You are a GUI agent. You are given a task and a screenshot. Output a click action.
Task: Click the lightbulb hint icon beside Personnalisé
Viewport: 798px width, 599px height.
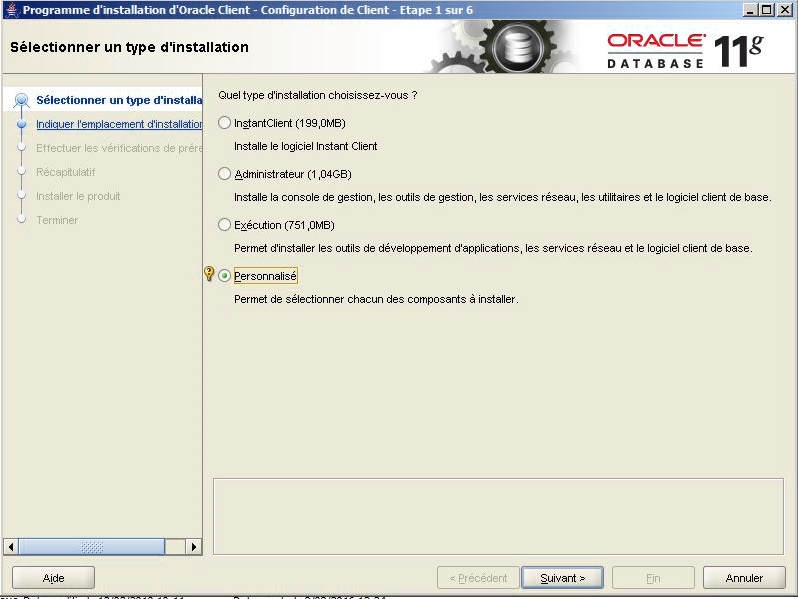pos(209,273)
